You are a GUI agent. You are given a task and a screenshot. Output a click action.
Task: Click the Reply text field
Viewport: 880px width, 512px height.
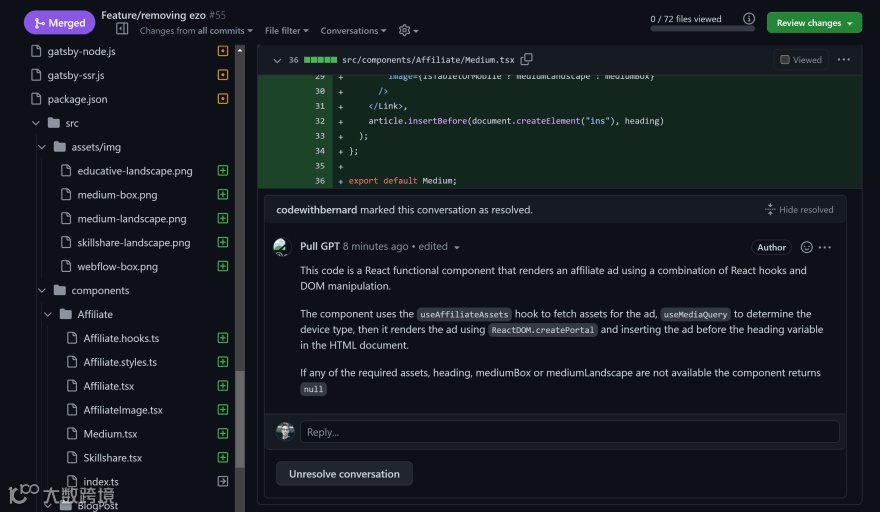570,432
